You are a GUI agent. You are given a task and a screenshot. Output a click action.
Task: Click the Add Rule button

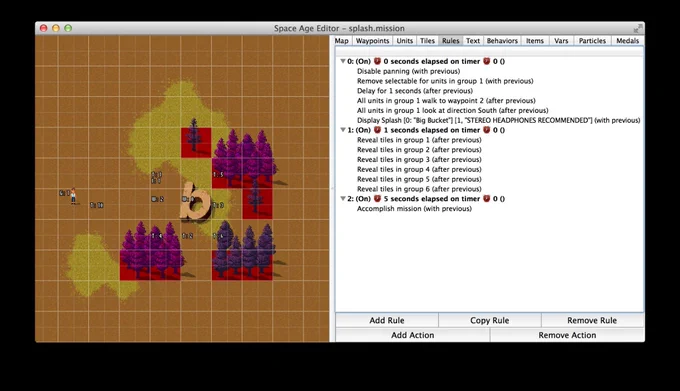(387, 320)
